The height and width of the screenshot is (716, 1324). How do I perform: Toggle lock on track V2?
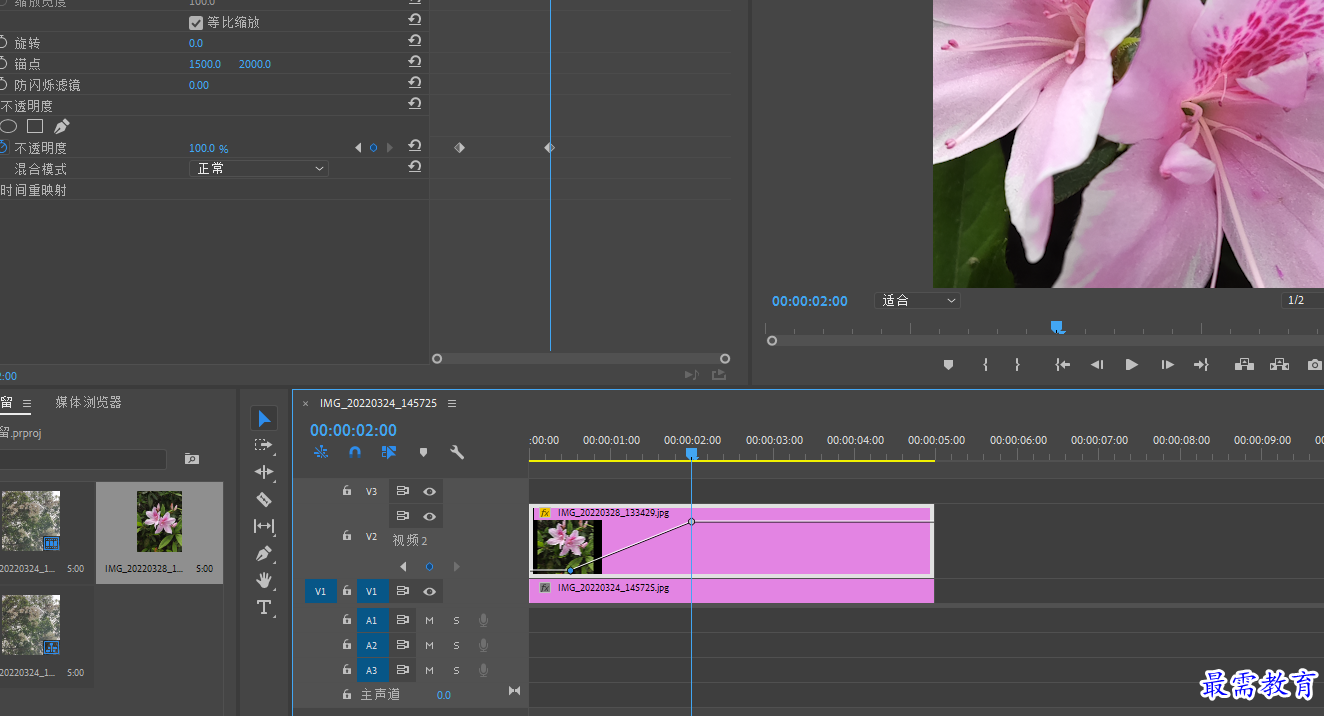(347, 536)
